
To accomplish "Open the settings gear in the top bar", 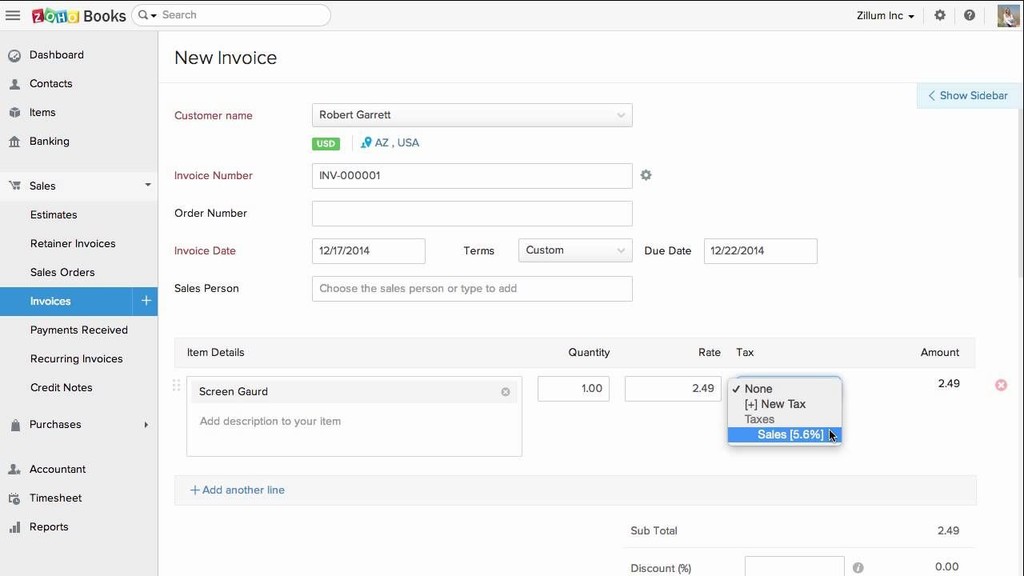I will click(940, 15).
